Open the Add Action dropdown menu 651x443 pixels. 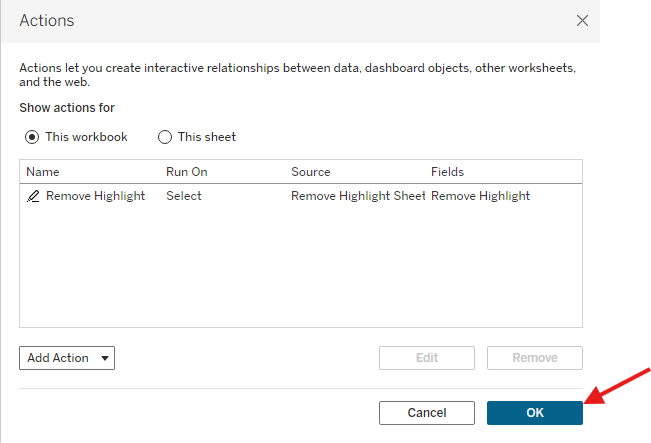[x=67, y=358]
